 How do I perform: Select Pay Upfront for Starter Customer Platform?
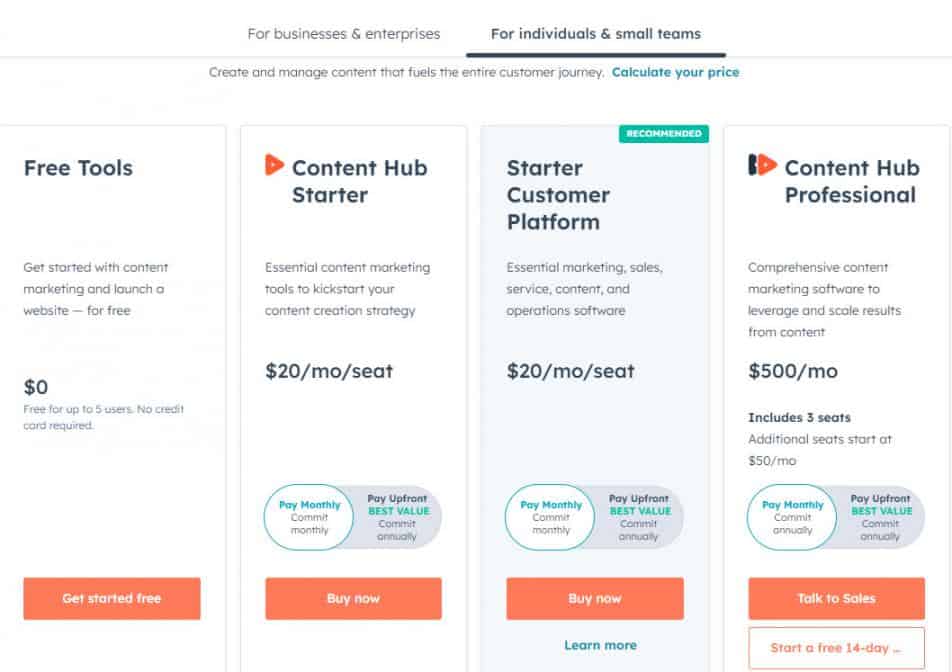pyautogui.click(x=639, y=517)
